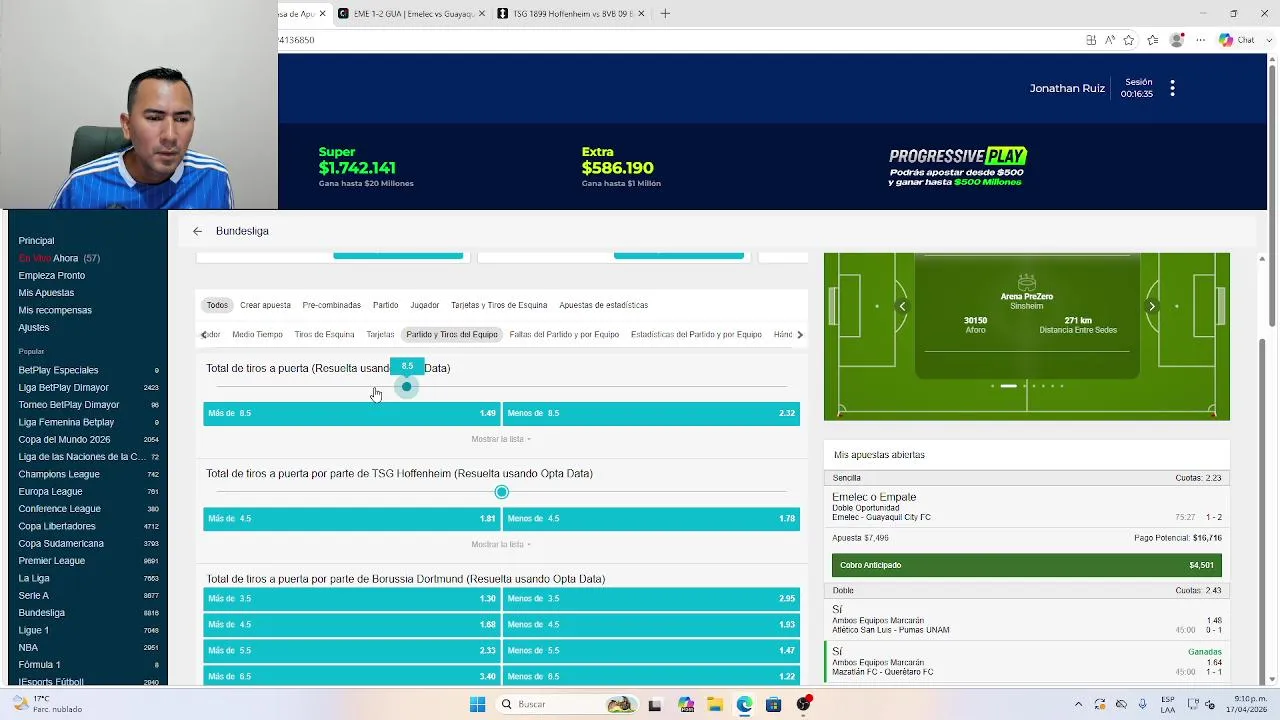Switch to Microsoft Edge on taskbar

point(744,705)
